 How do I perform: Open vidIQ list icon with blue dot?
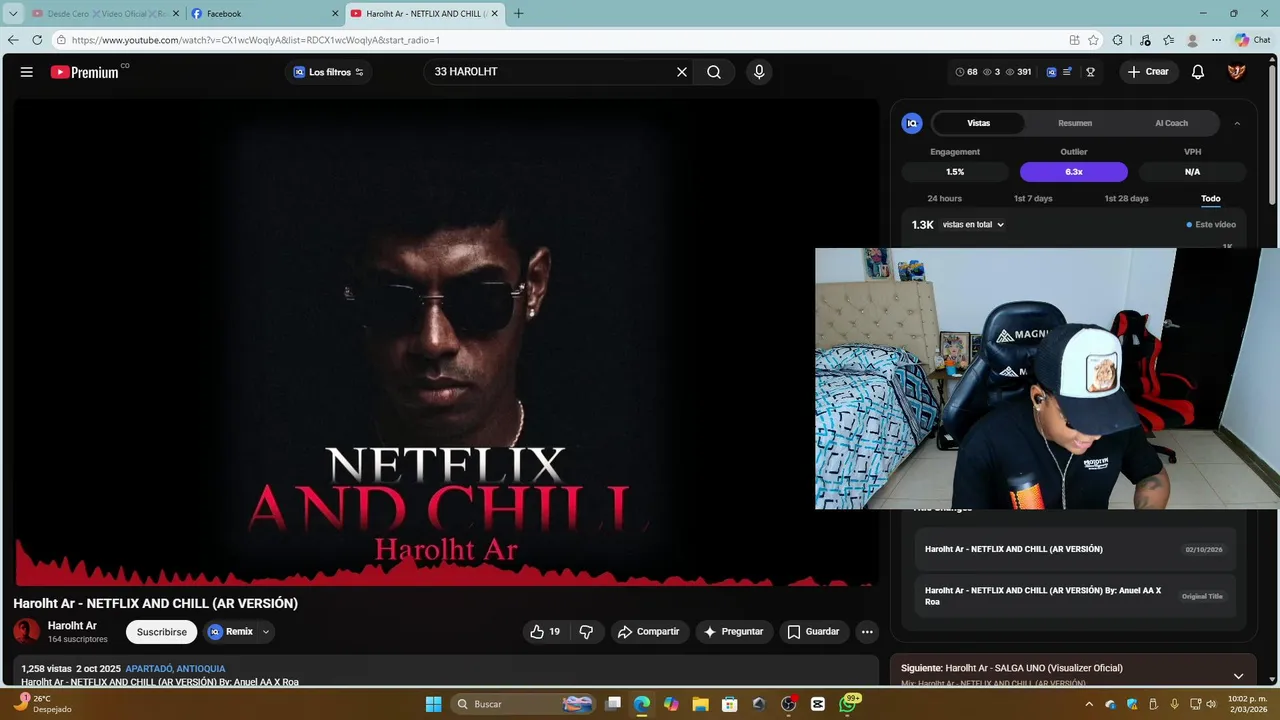click(1067, 72)
